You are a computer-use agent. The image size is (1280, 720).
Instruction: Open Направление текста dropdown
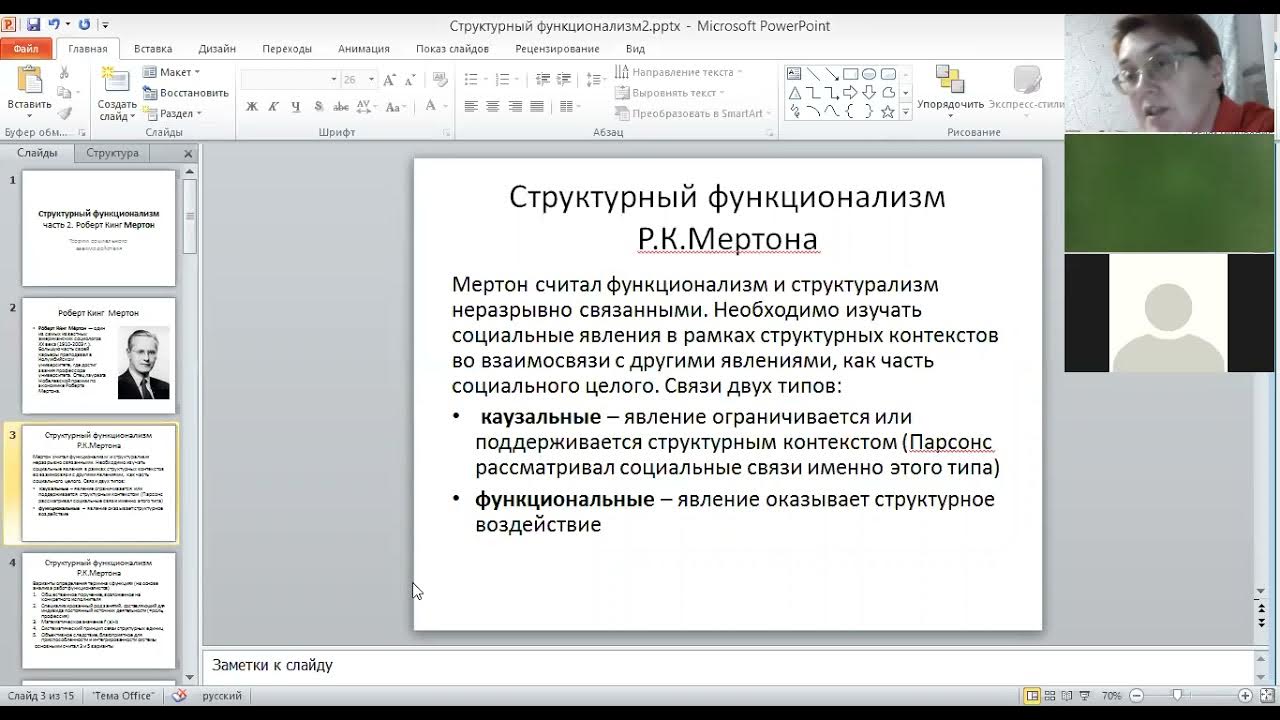679,72
